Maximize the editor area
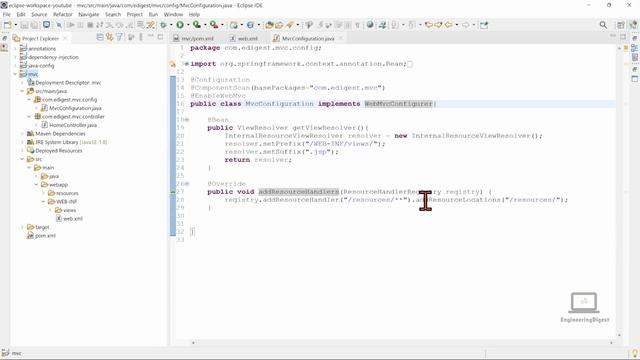This screenshot has height=360, width=640. 623,37
